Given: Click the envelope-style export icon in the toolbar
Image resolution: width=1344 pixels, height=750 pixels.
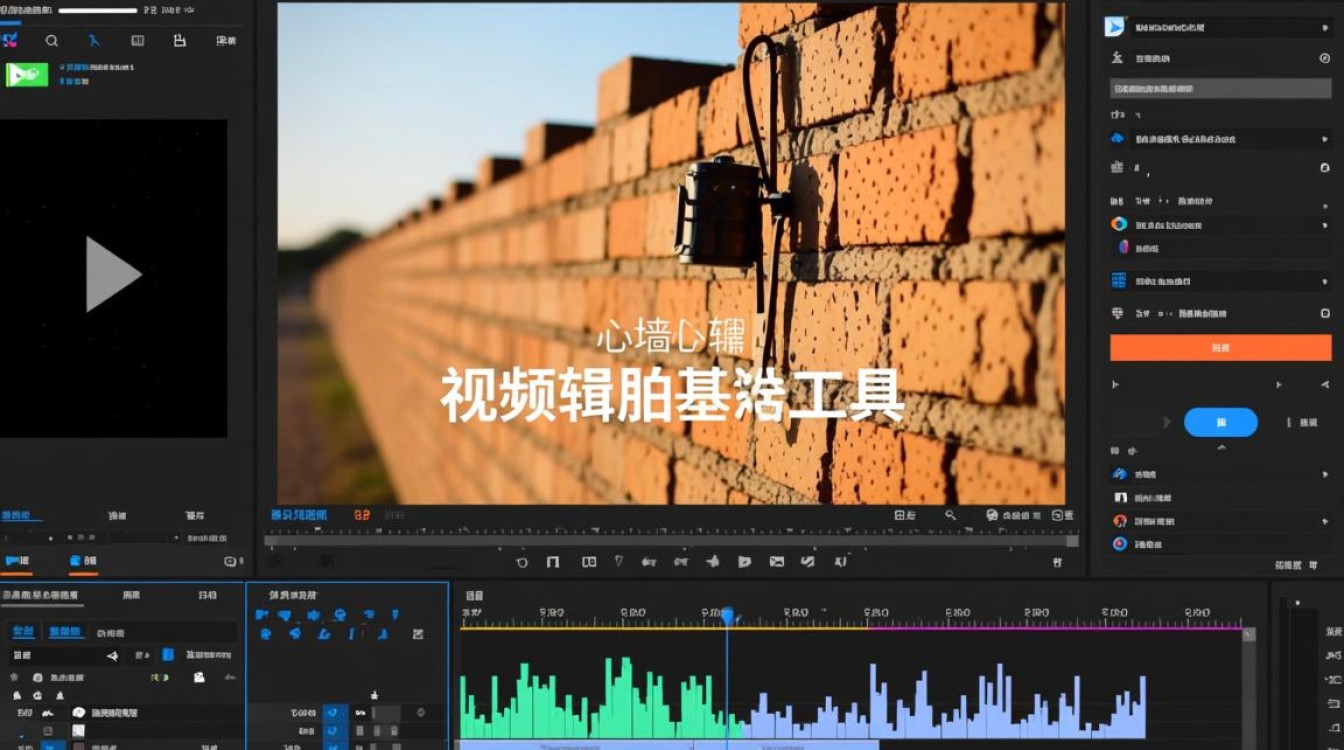Looking at the screenshot, I should coord(776,562).
